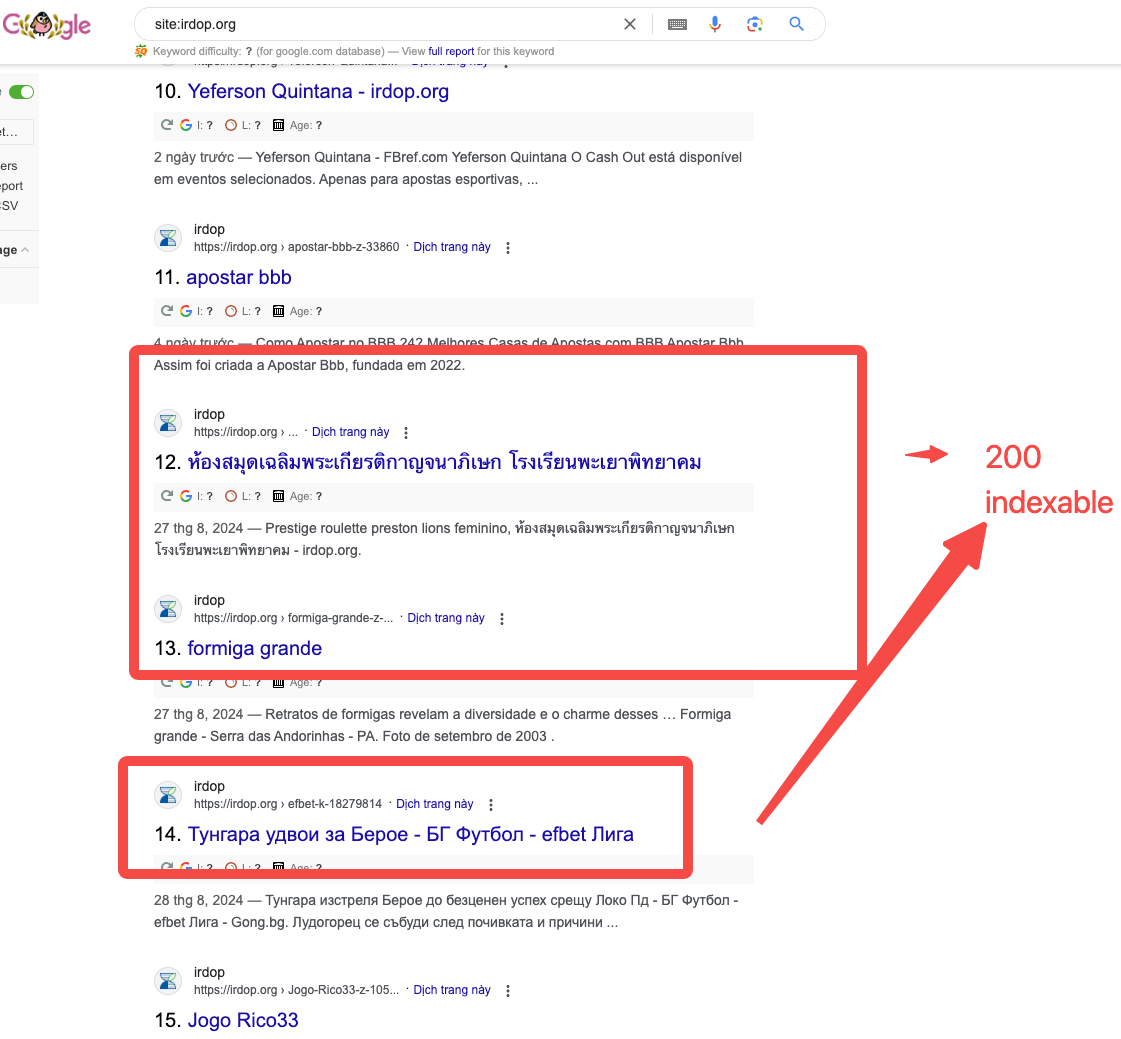Click the https://irdop.org › efbet-k-18279814 URL
Viewport: 1121px width, 1039px height.
tap(288, 804)
